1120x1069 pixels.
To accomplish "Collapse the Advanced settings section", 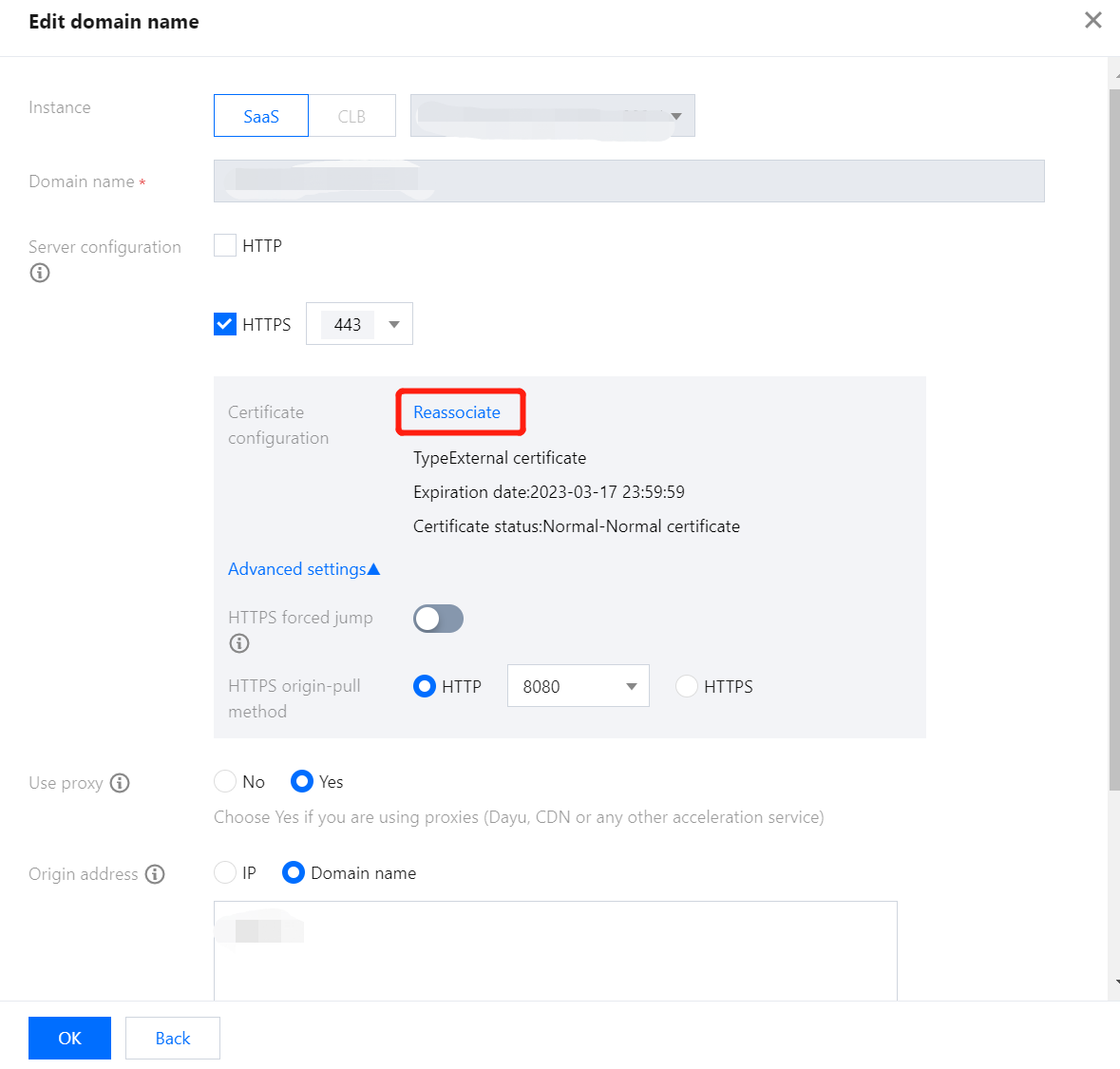I will coord(304,569).
